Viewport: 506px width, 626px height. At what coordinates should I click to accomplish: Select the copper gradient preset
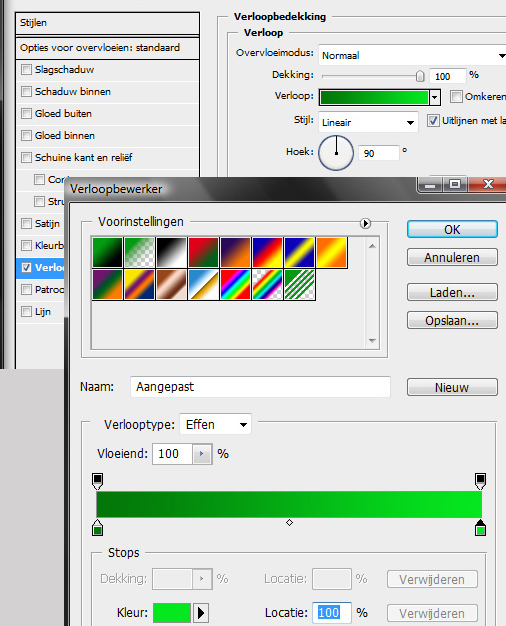pyautogui.click(x=171, y=284)
